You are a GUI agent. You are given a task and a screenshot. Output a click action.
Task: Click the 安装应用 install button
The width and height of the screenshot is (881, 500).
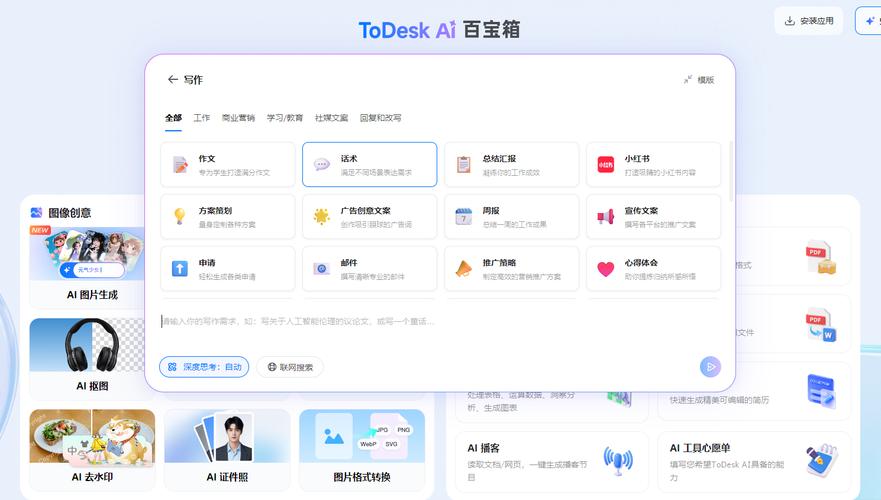(x=809, y=21)
